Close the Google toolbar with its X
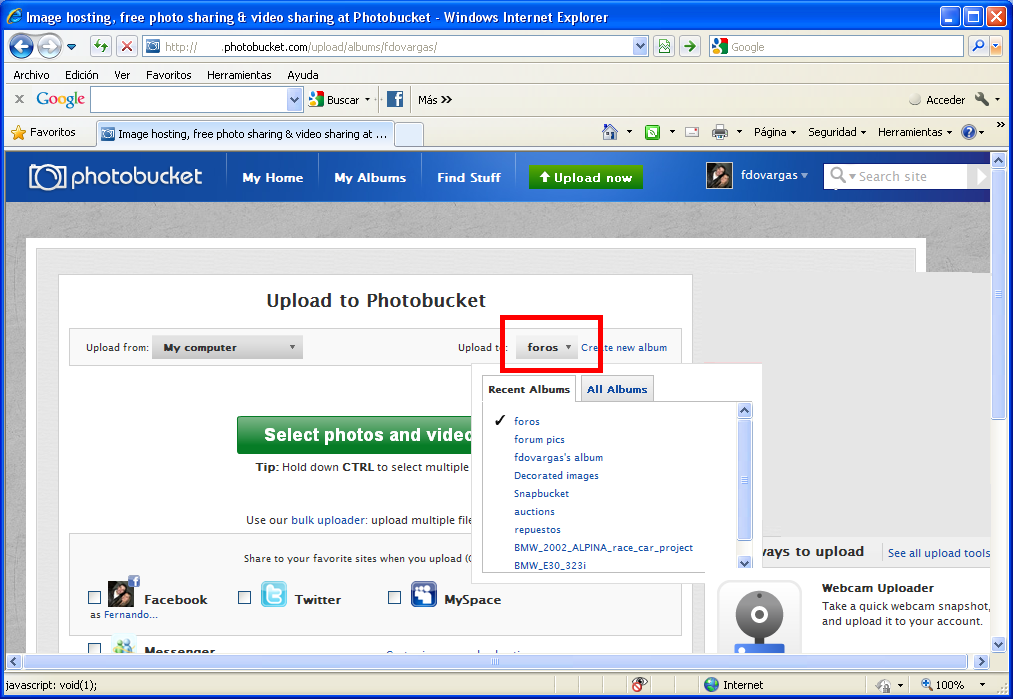The height and width of the screenshot is (699, 1013). (x=19, y=99)
